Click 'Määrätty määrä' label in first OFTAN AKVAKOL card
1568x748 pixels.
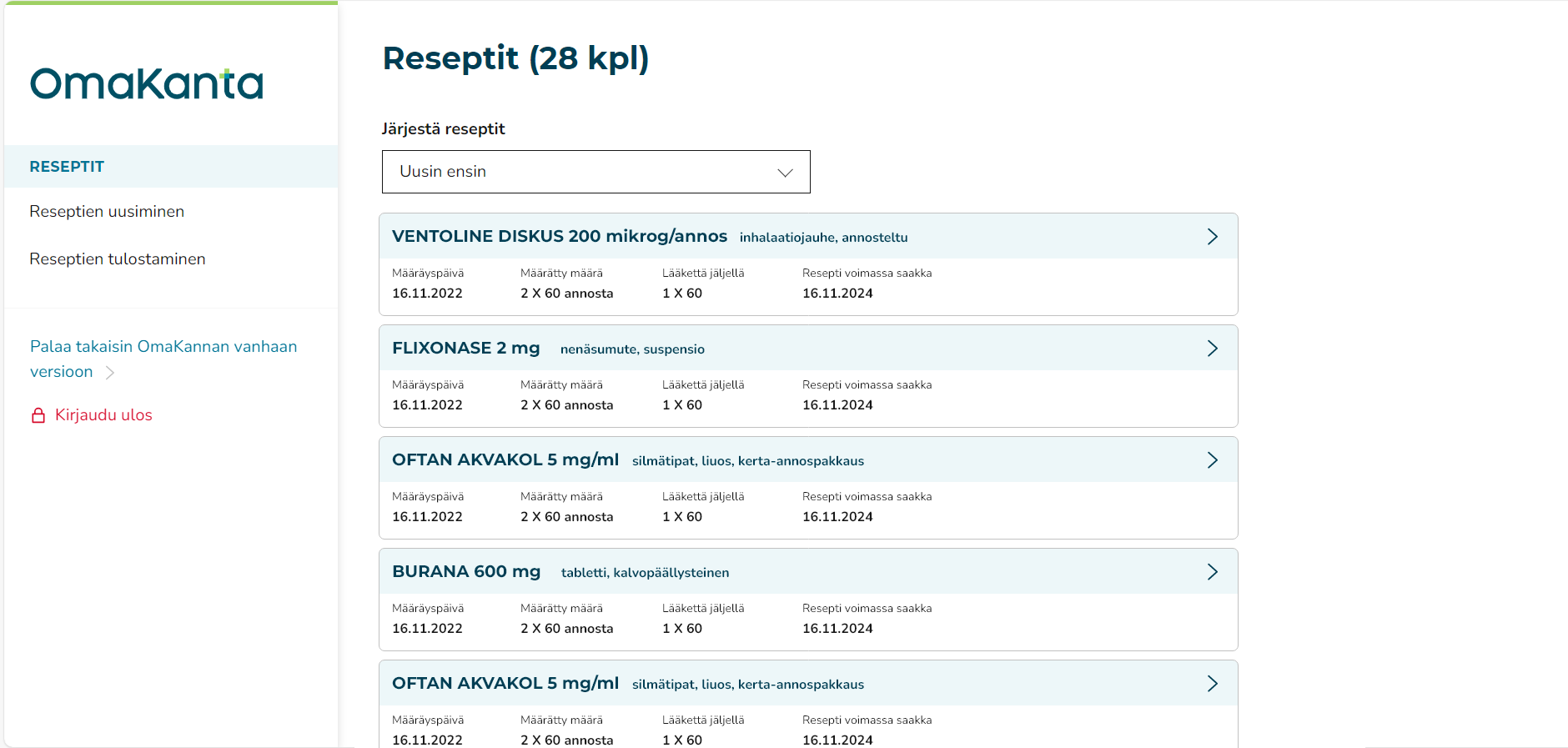coord(561,497)
